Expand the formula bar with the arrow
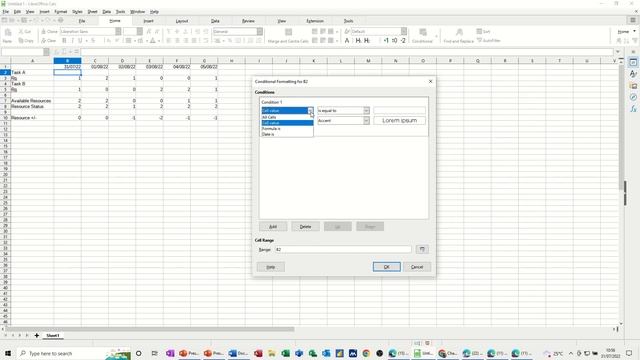The image size is (640, 360). pos(618,52)
